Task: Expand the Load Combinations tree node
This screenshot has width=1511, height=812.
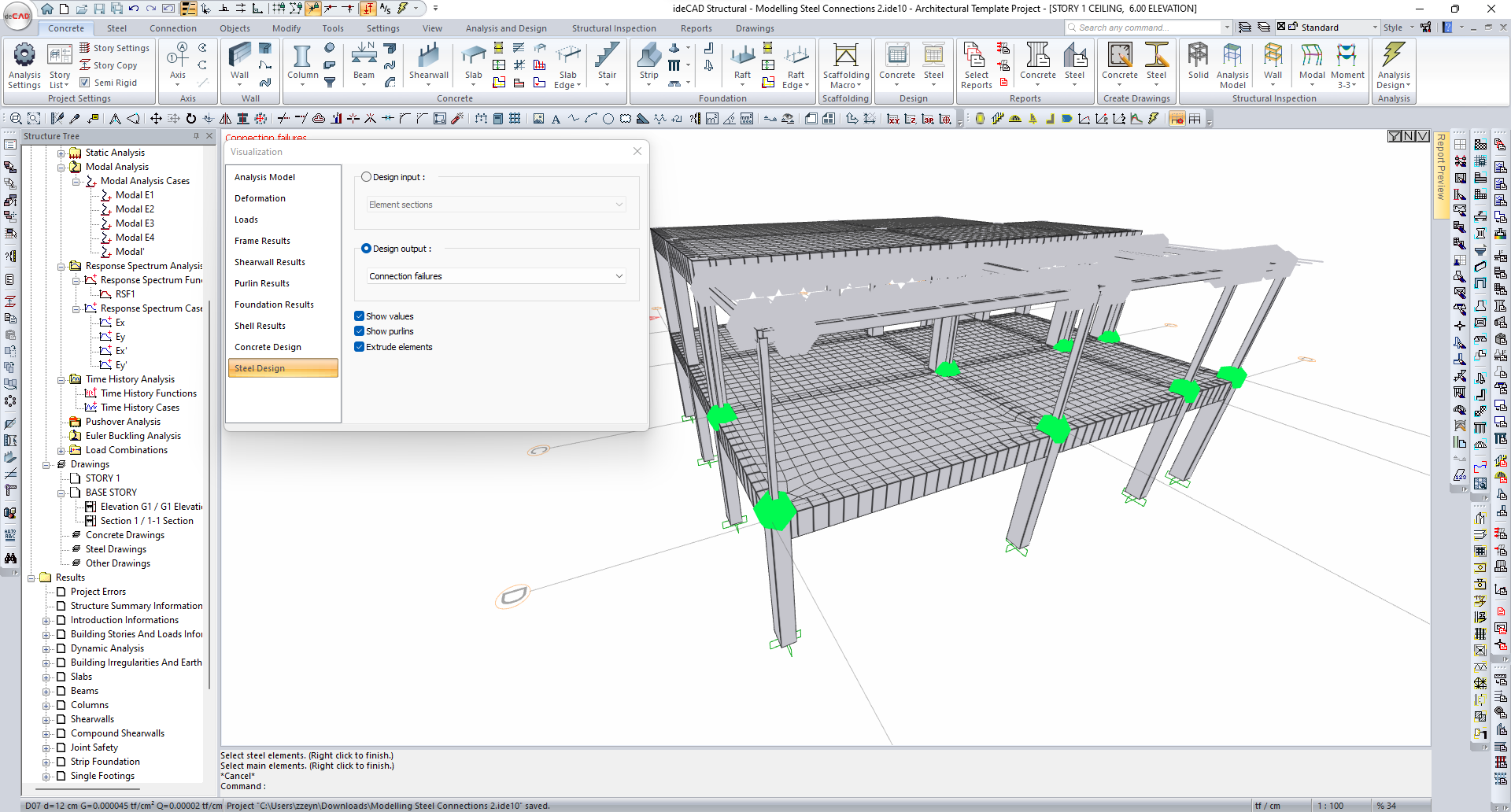Action: pos(61,451)
